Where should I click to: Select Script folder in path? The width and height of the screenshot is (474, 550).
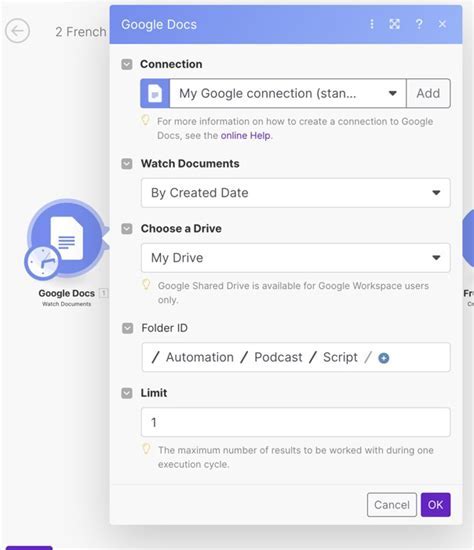(x=340, y=357)
